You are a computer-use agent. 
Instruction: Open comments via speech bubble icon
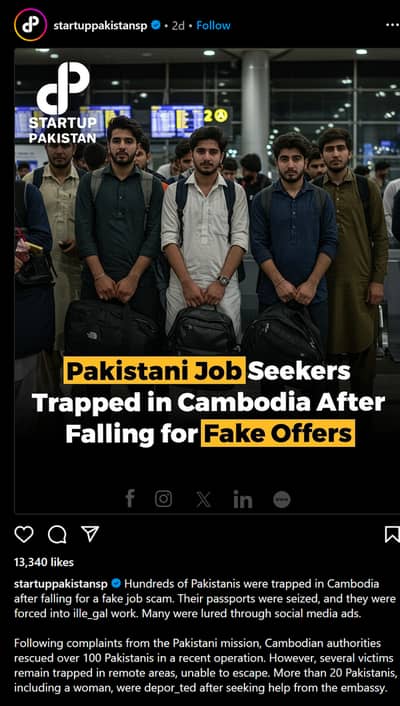click(57, 534)
